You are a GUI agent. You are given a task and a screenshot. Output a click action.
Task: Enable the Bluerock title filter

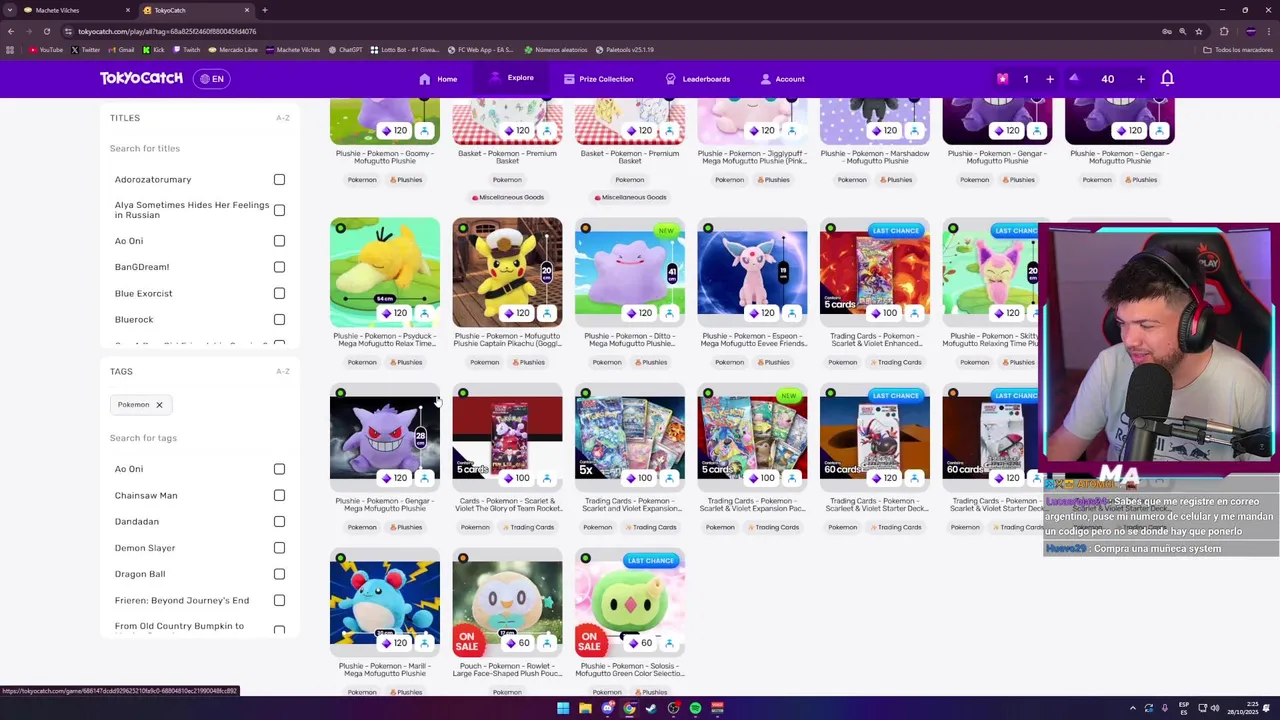tap(279, 320)
